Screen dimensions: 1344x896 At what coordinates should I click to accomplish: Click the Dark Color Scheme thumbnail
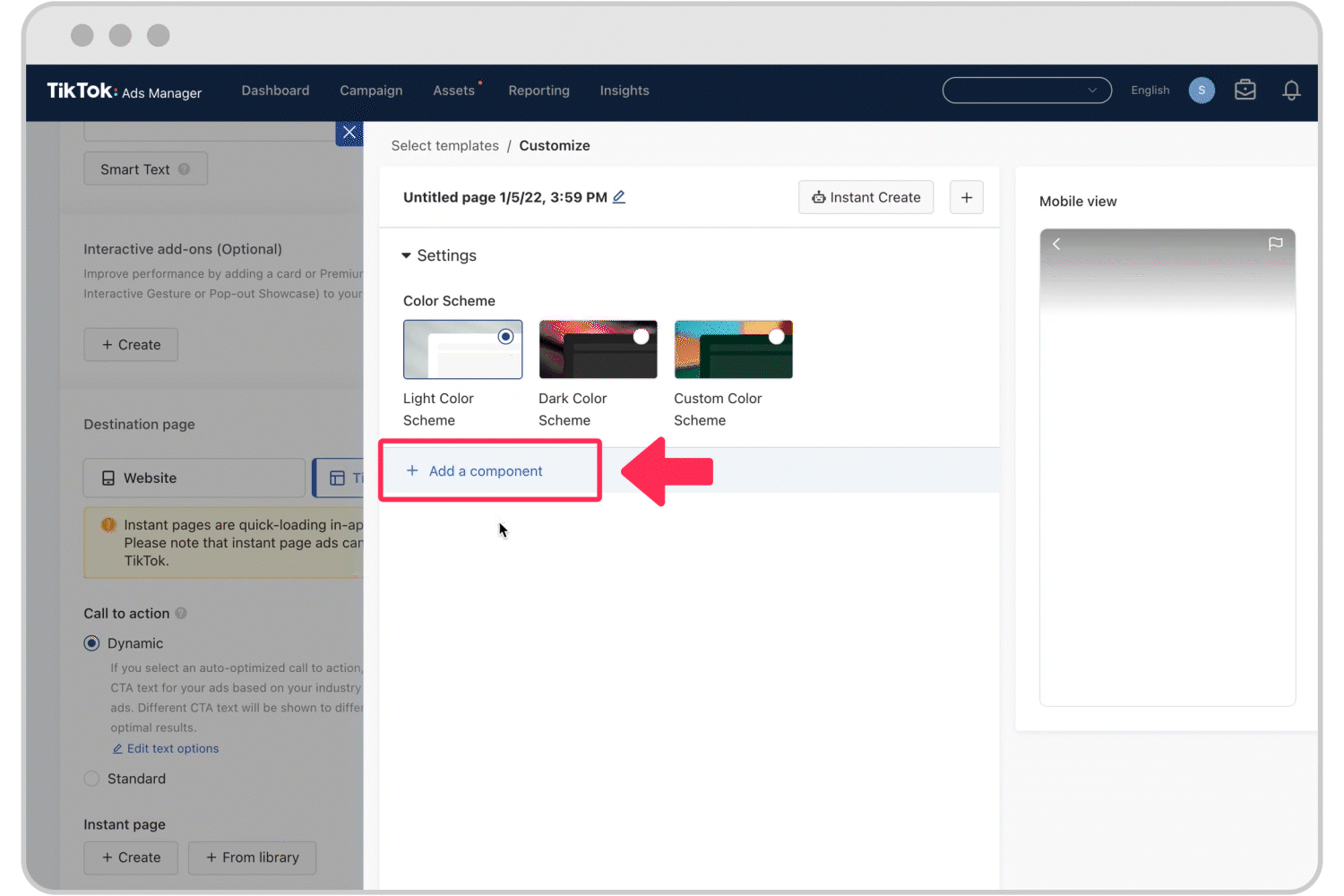598,349
